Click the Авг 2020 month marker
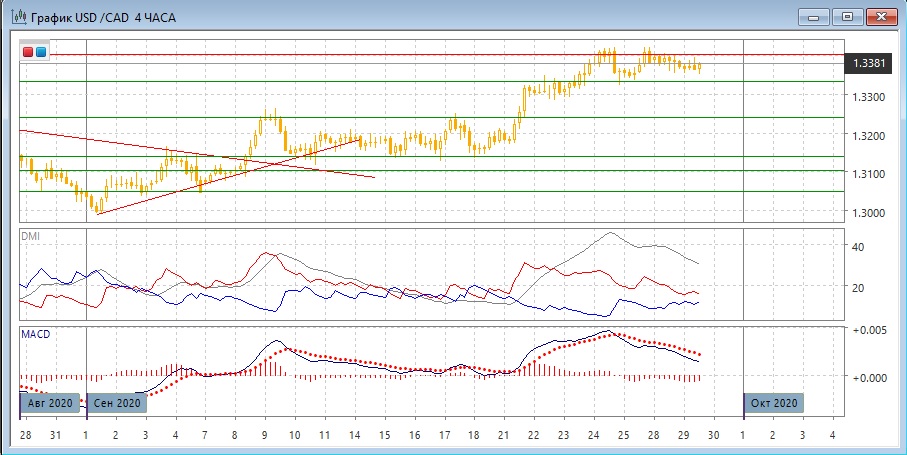Image resolution: width=907 pixels, height=455 pixels. [x=51, y=403]
